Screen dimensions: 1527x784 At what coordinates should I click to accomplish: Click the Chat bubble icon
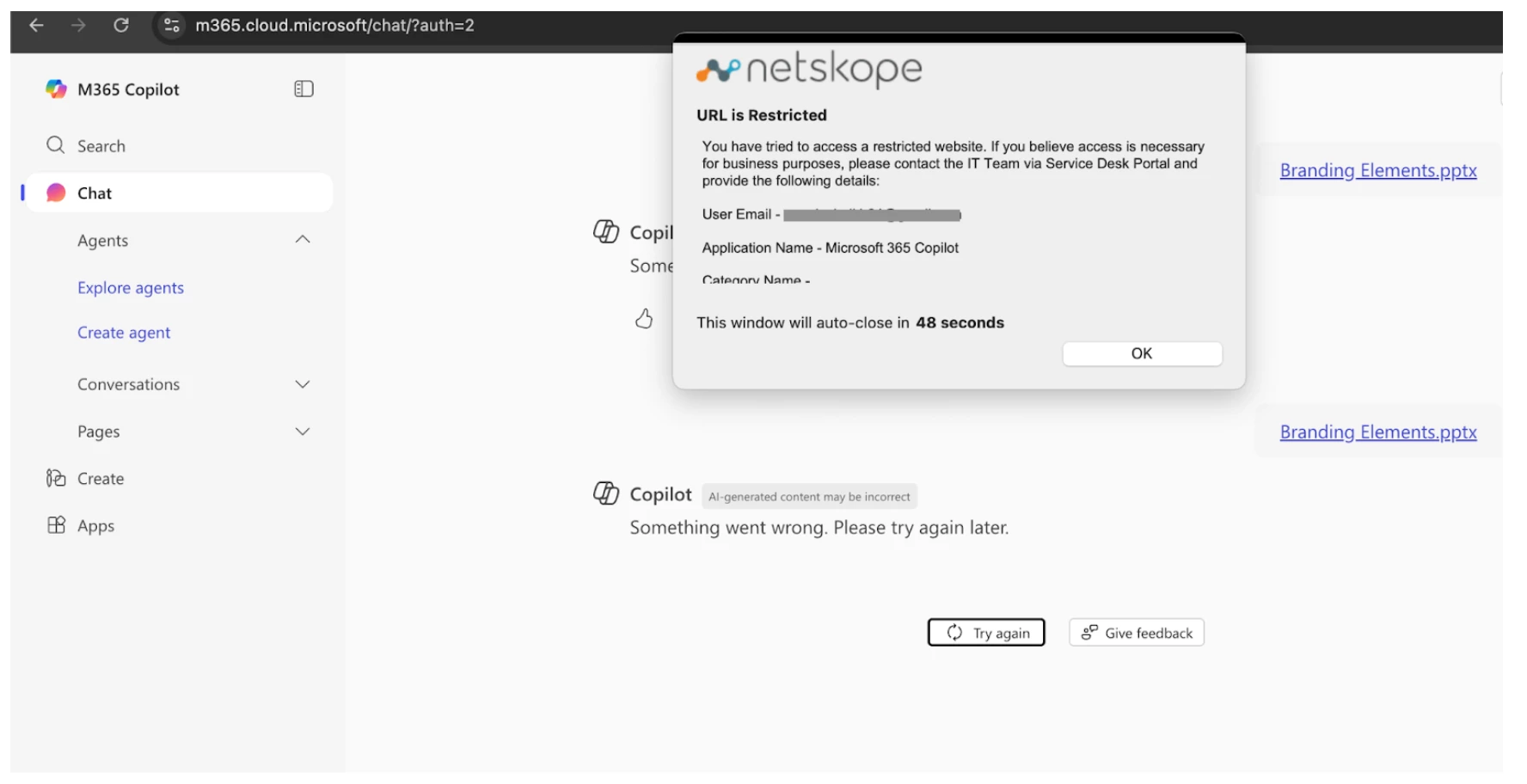pyautogui.click(x=56, y=193)
